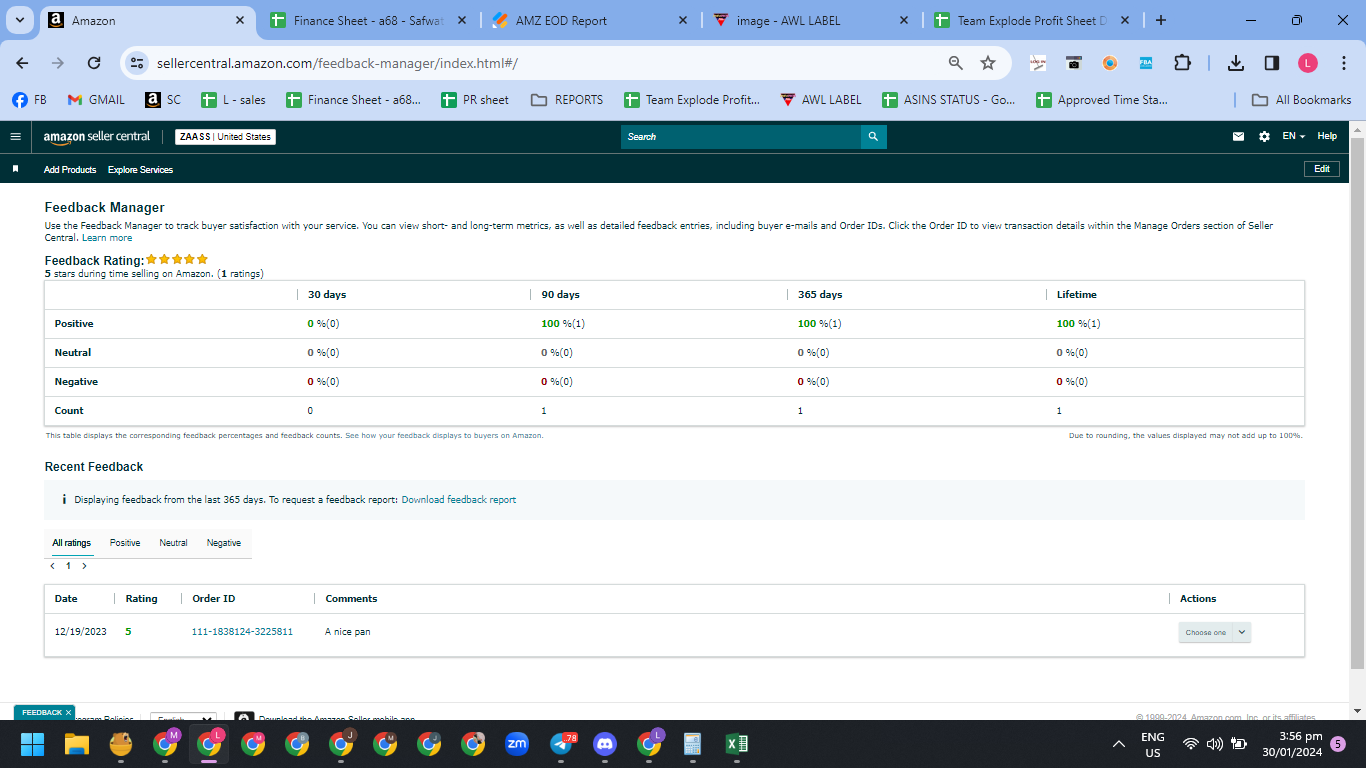The width and height of the screenshot is (1366, 768).
Task: Open the Help link in the header
Action: coord(1327,136)
